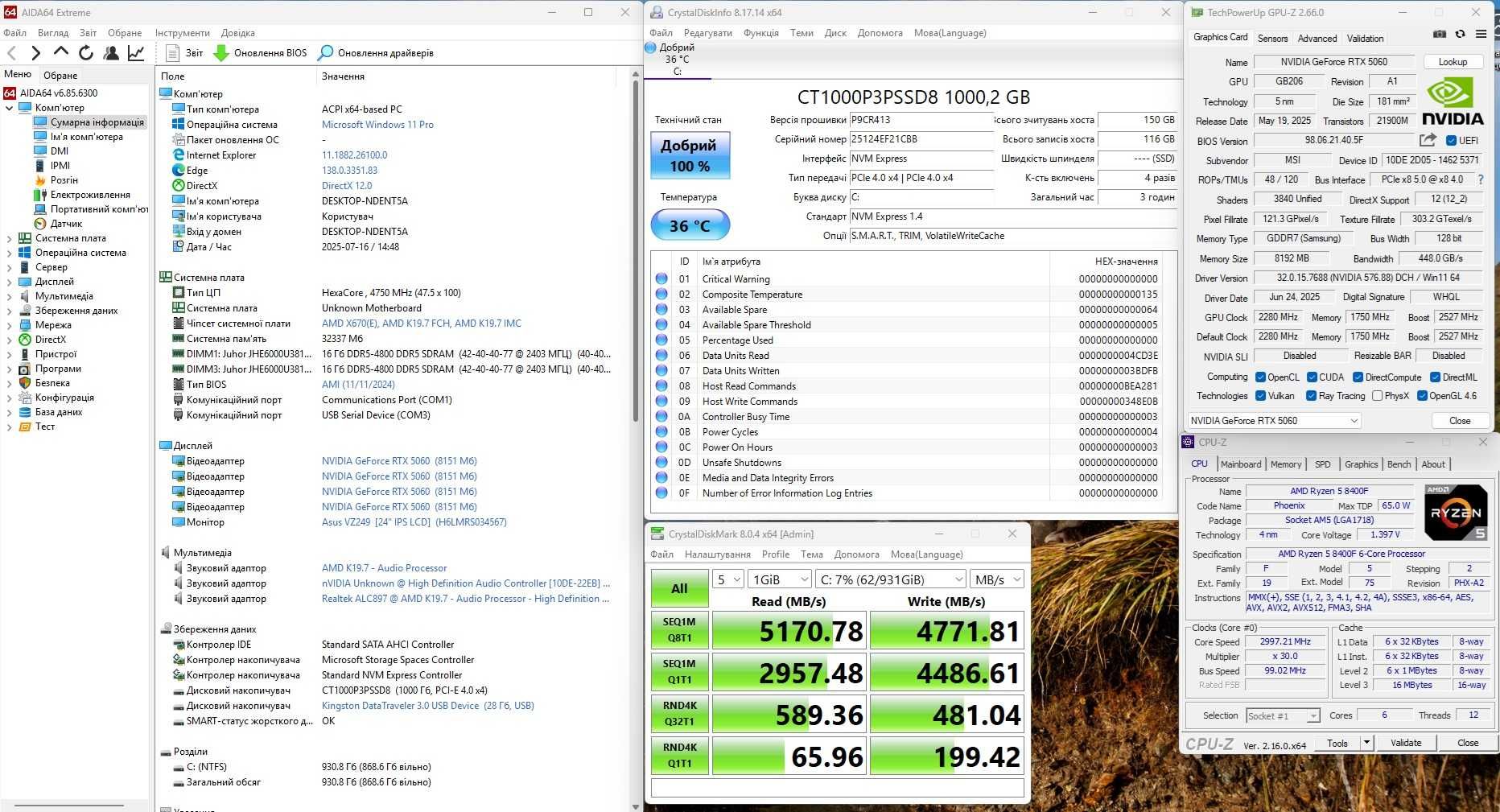
Task: Click the Звіт report icon in AIDA64
Action: [x=172, y=53]
